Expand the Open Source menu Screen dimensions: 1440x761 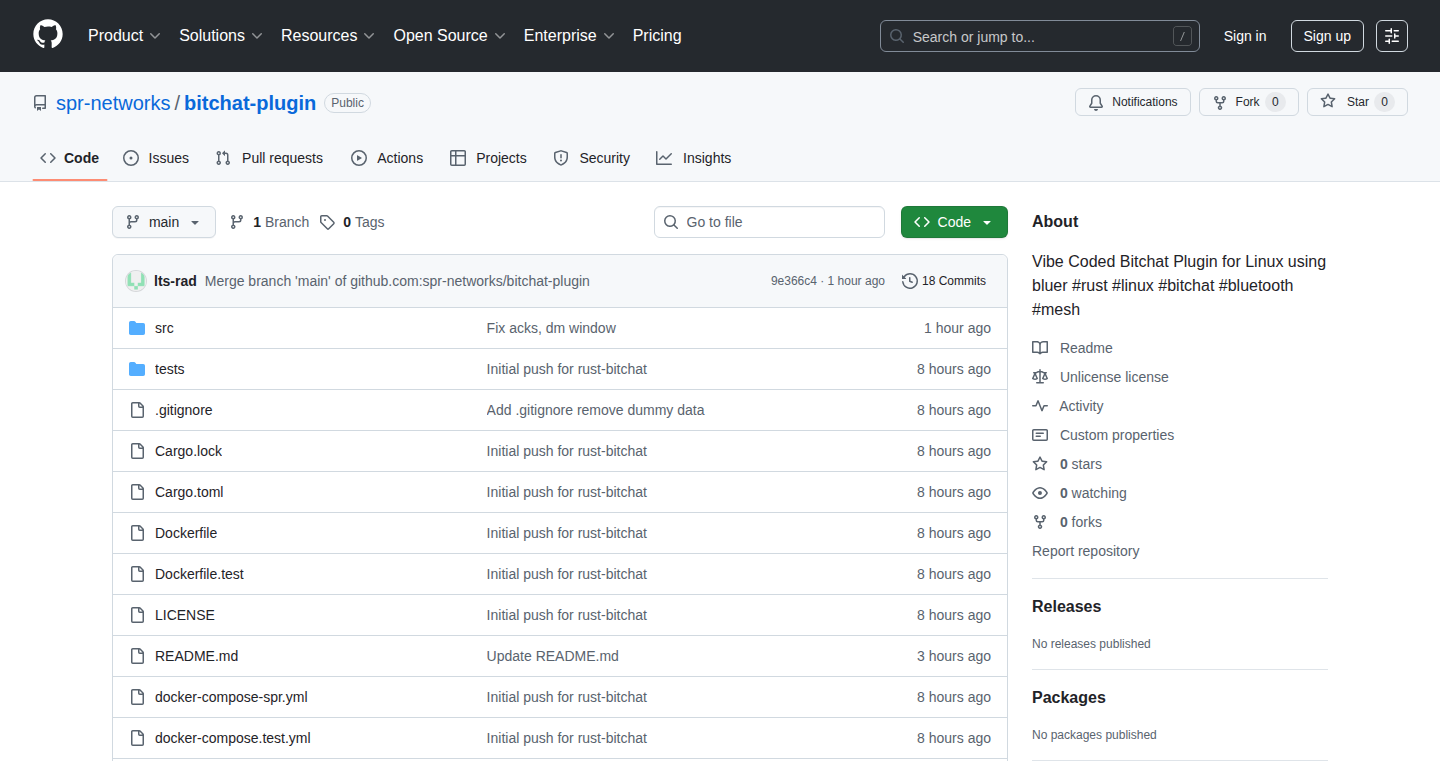[x=449, y=36]
